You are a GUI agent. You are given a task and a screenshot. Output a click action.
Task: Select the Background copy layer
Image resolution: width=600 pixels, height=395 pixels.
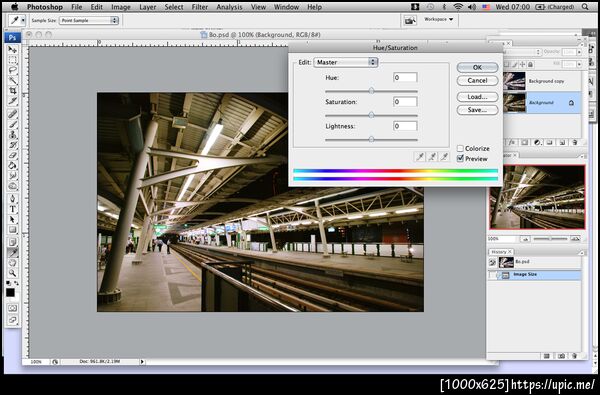point(542,81)
